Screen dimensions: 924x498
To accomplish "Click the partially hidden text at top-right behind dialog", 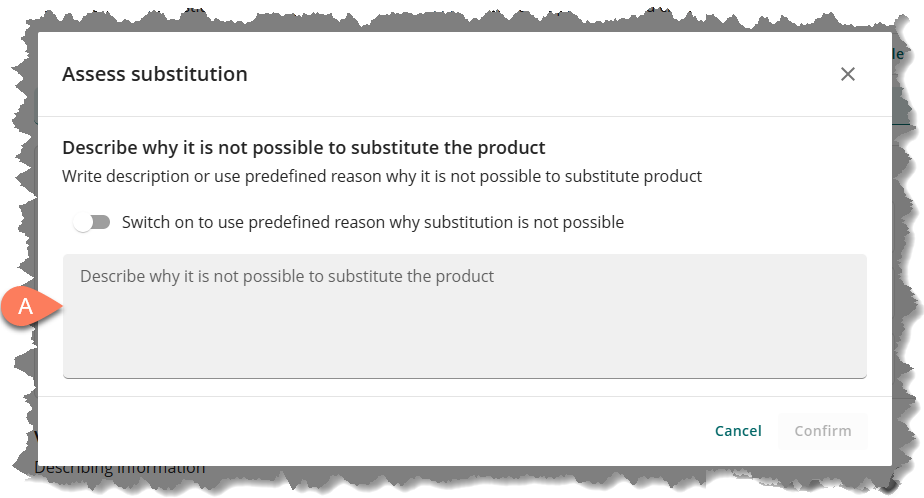I will (x=900, y=55).
